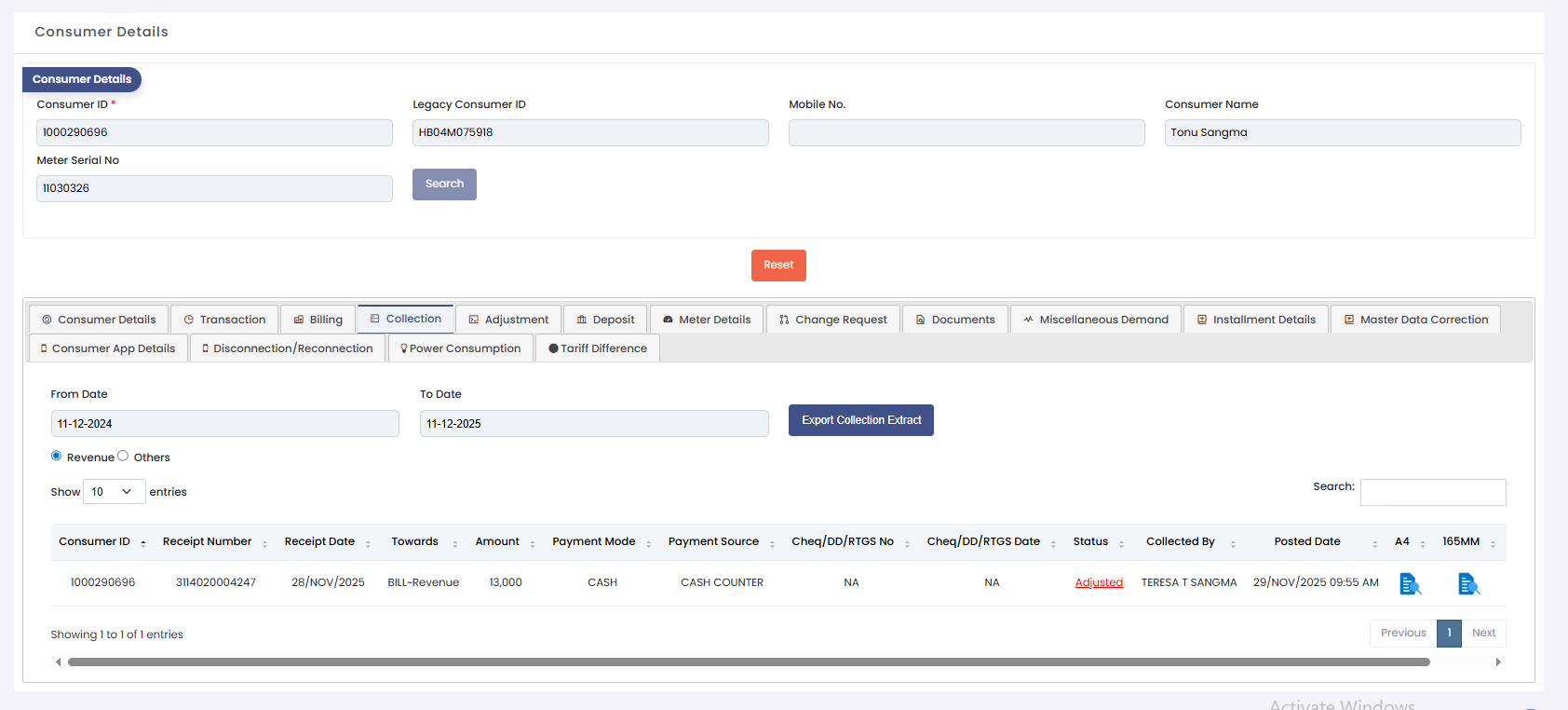This screenshot has height=710, width=1568.
Task: Focus the Mobile No. input field
Action: click(x=966, y=132)
